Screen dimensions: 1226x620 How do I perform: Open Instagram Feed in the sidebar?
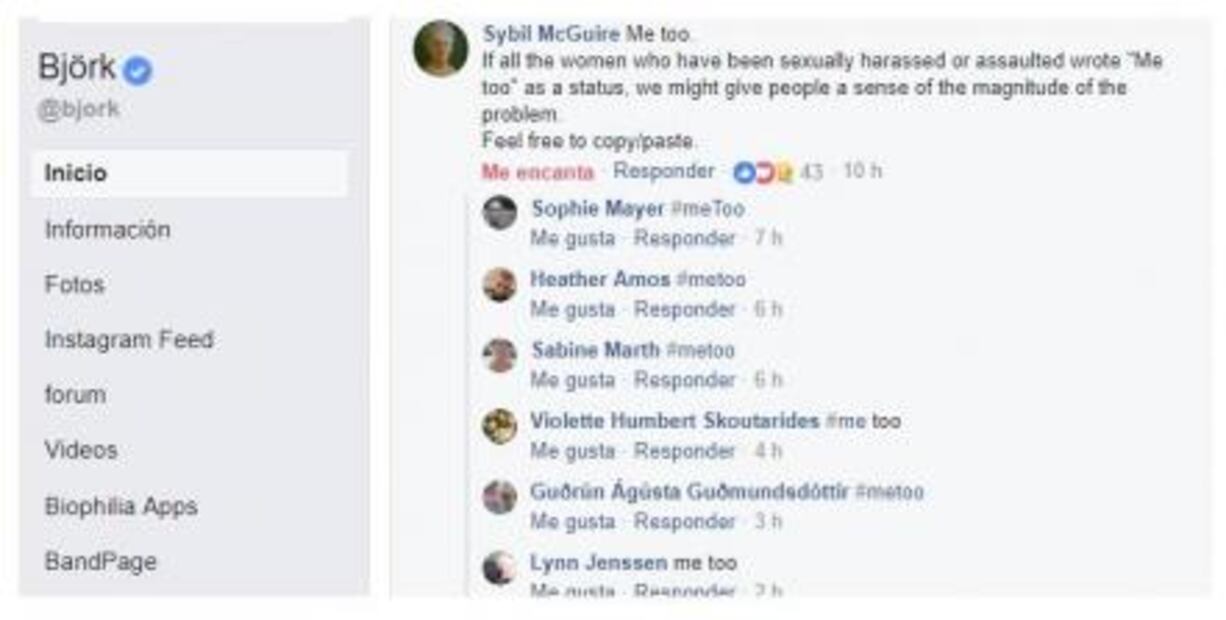pos(129,340)
